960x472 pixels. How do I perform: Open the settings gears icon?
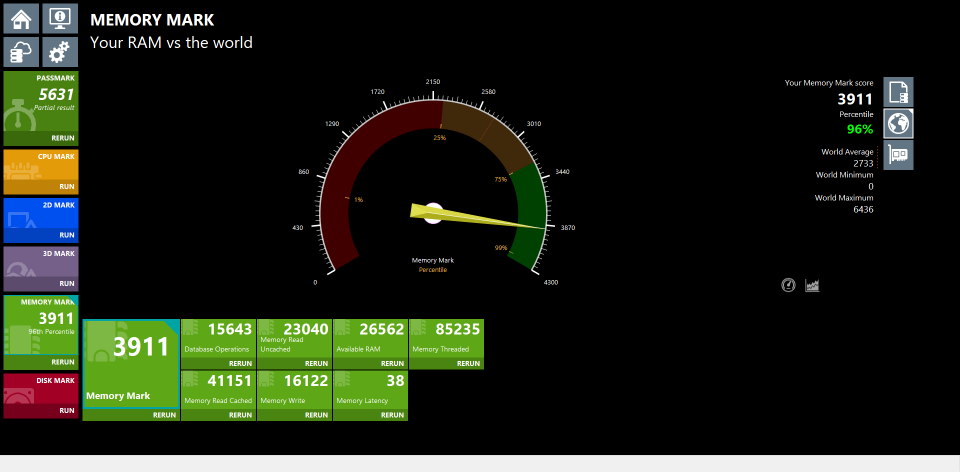point(60,52)
